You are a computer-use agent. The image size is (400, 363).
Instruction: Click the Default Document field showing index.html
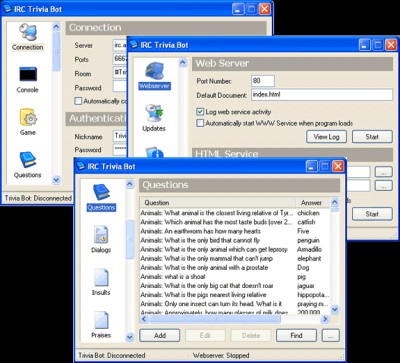coord(322,95)
